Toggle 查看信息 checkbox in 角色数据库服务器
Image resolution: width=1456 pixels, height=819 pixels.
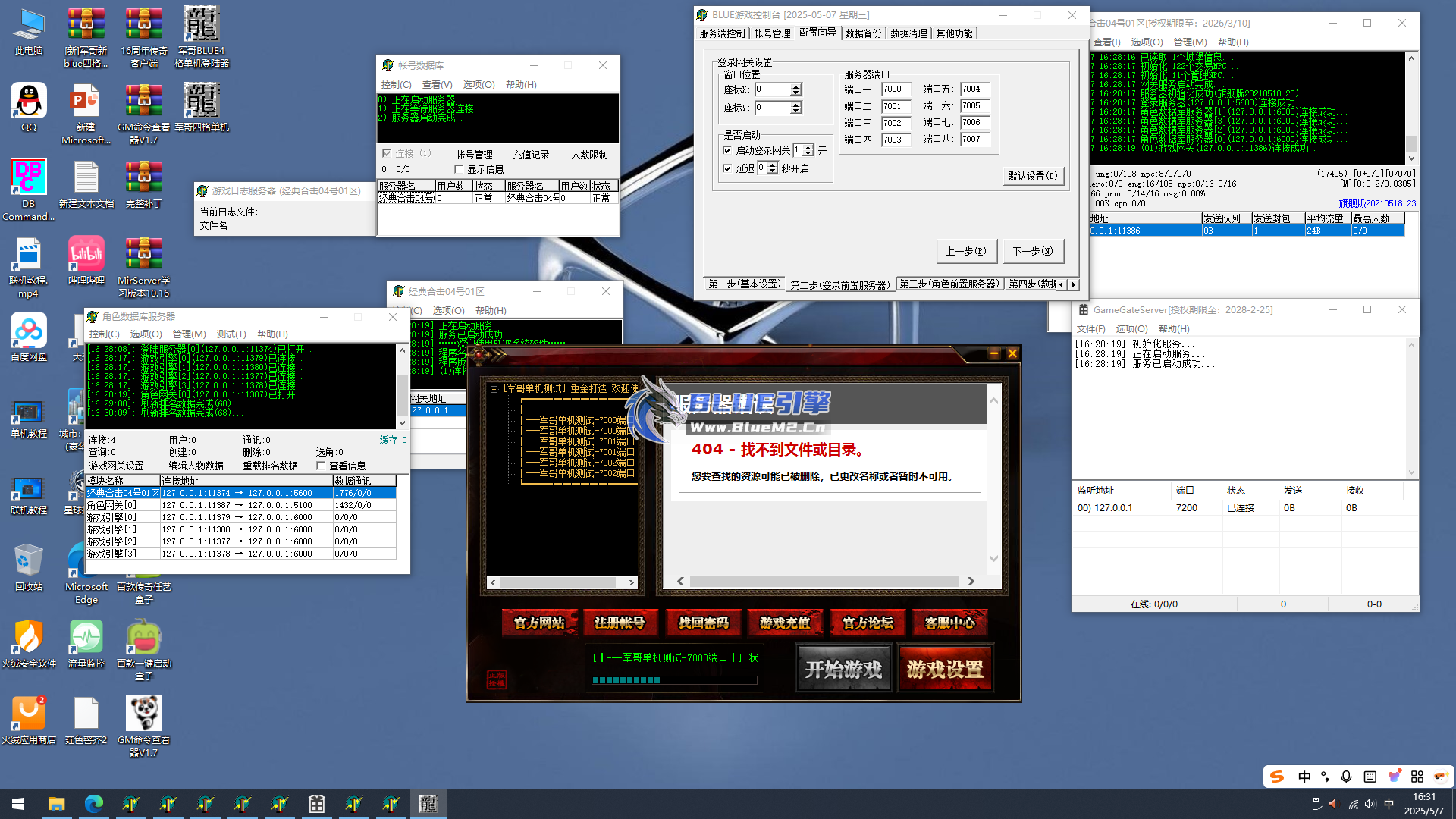[321, 466]
